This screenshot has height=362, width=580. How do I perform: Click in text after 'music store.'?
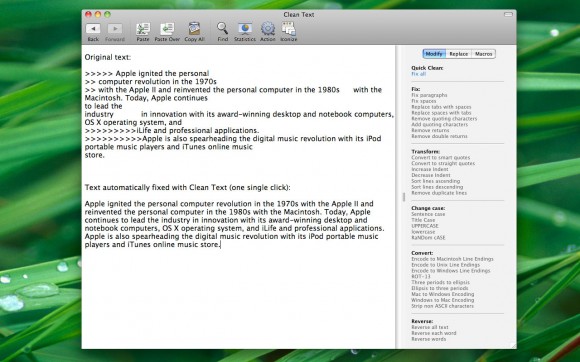coord(221,245)
